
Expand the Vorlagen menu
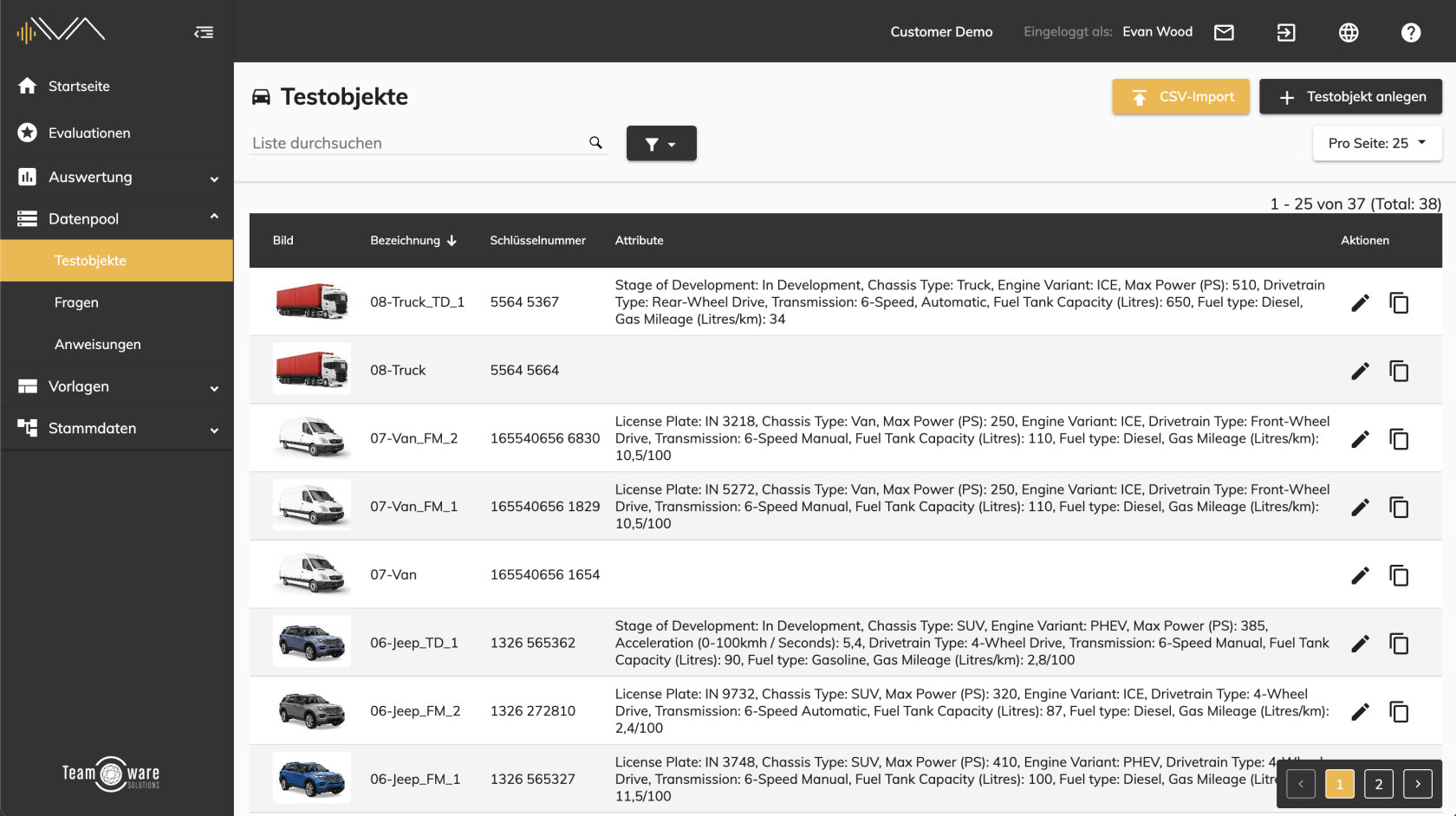click(117, 386)
